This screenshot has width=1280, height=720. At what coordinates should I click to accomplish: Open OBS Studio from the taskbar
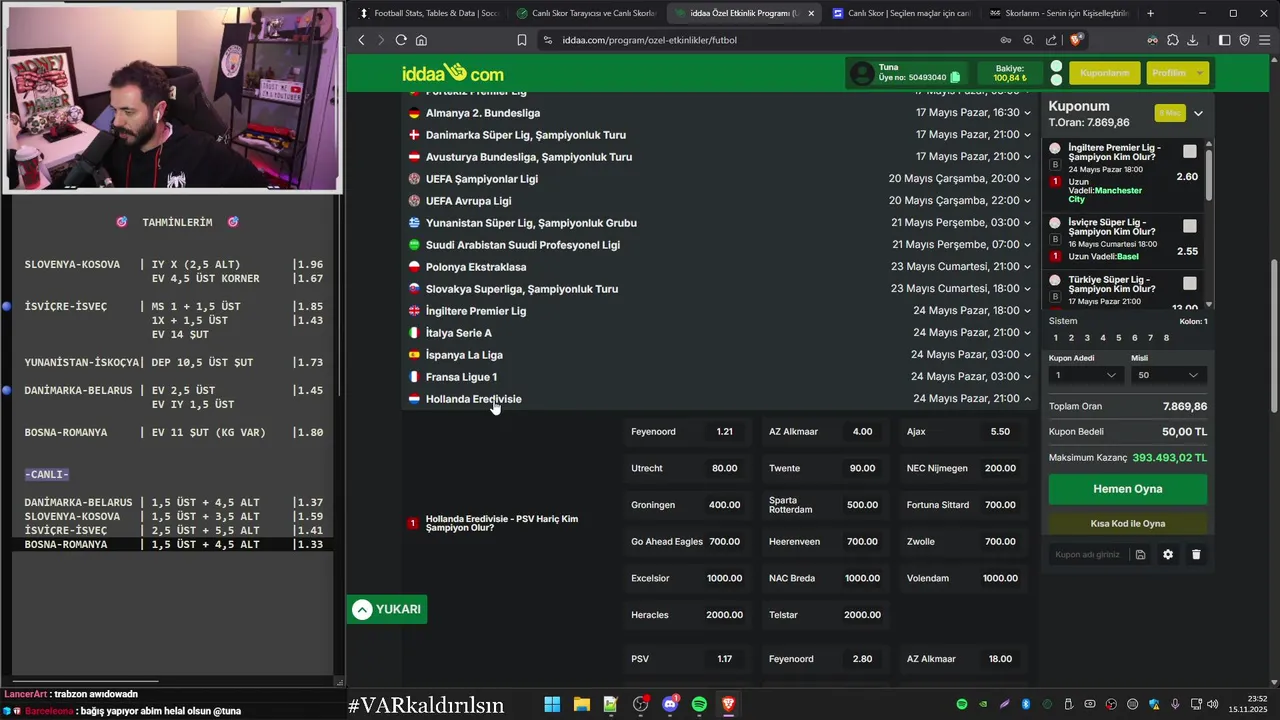[x=640, y=704]
